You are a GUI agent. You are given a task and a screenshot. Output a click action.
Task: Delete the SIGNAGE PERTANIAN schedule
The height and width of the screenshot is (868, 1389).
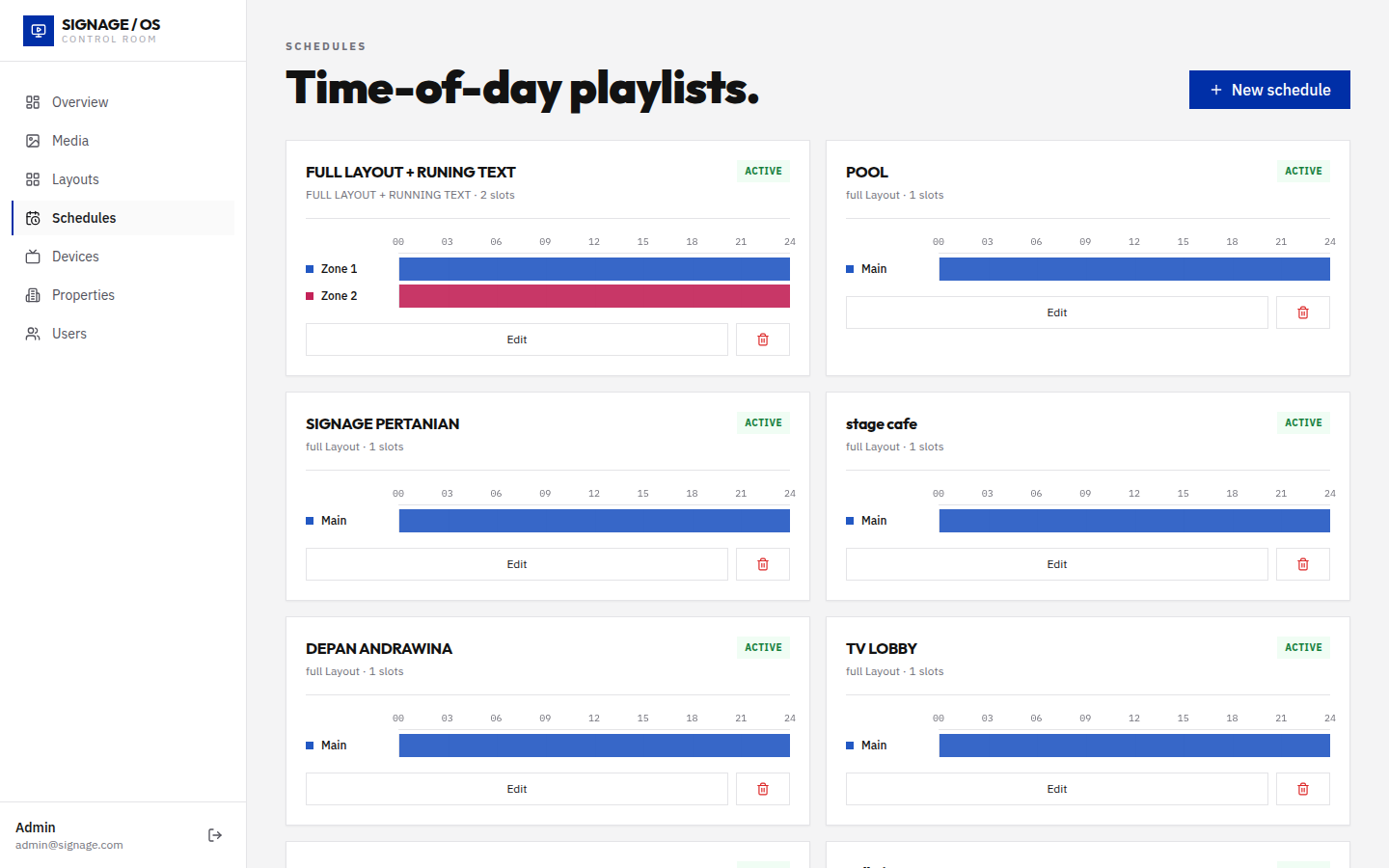(763, 564)
